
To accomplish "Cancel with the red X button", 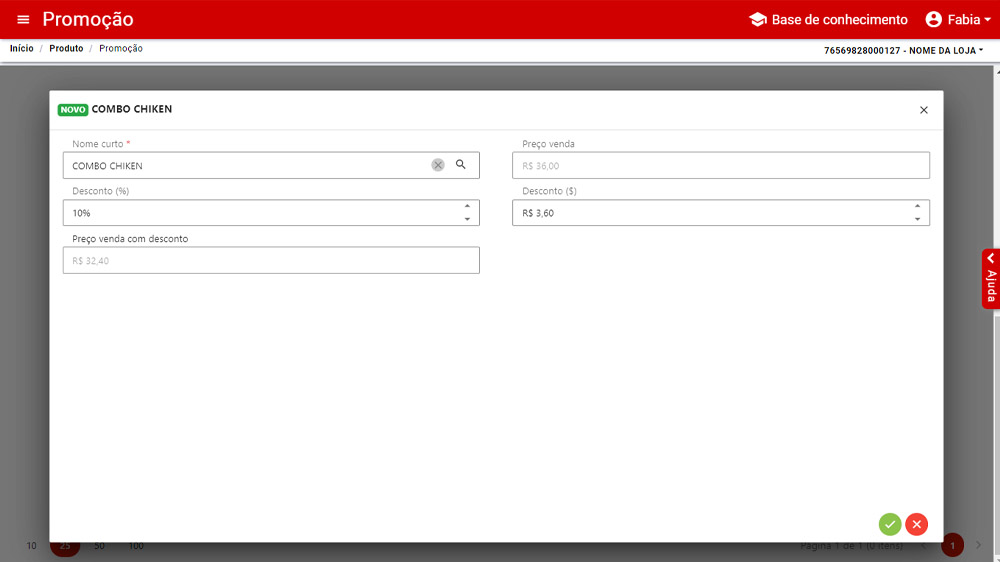I will [x=917, y=524].
